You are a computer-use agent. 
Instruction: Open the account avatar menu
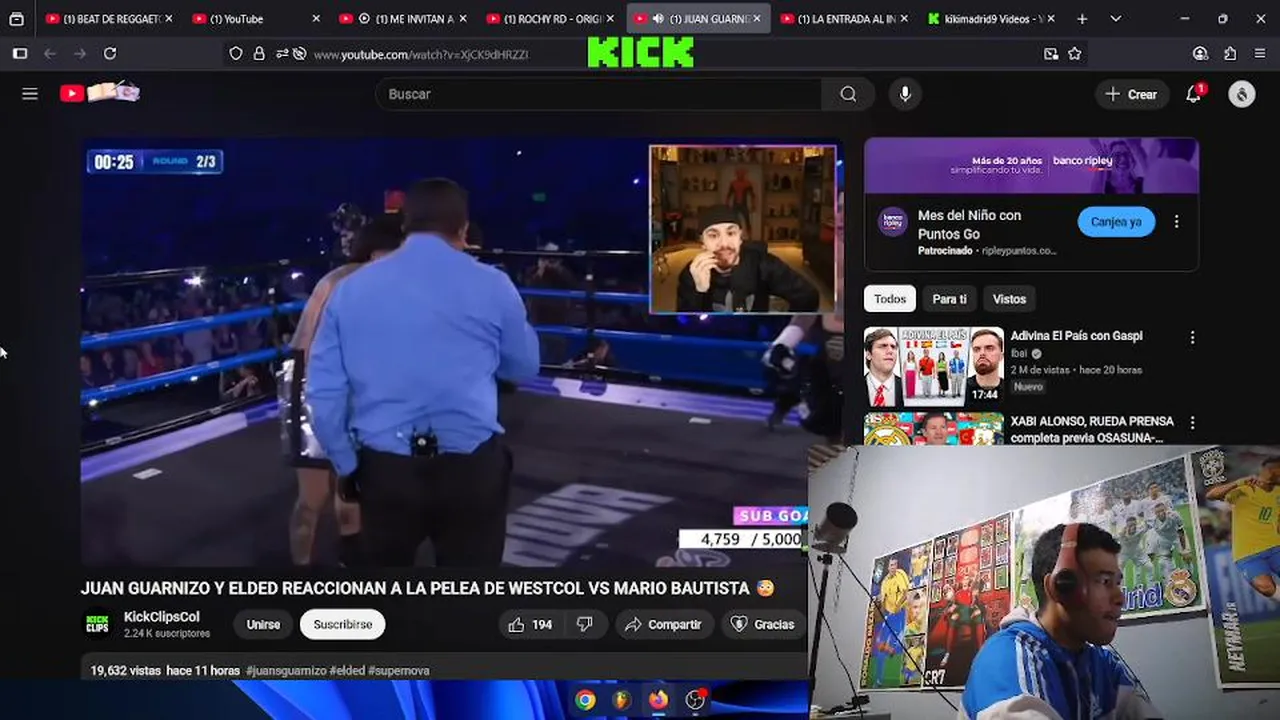[x=1241, y=94]
